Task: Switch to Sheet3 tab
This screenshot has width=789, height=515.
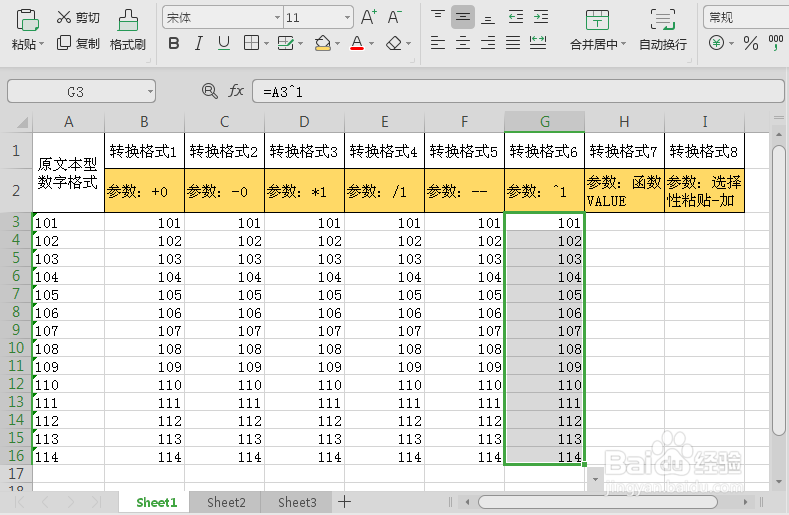Action: (x=297, y=502)
